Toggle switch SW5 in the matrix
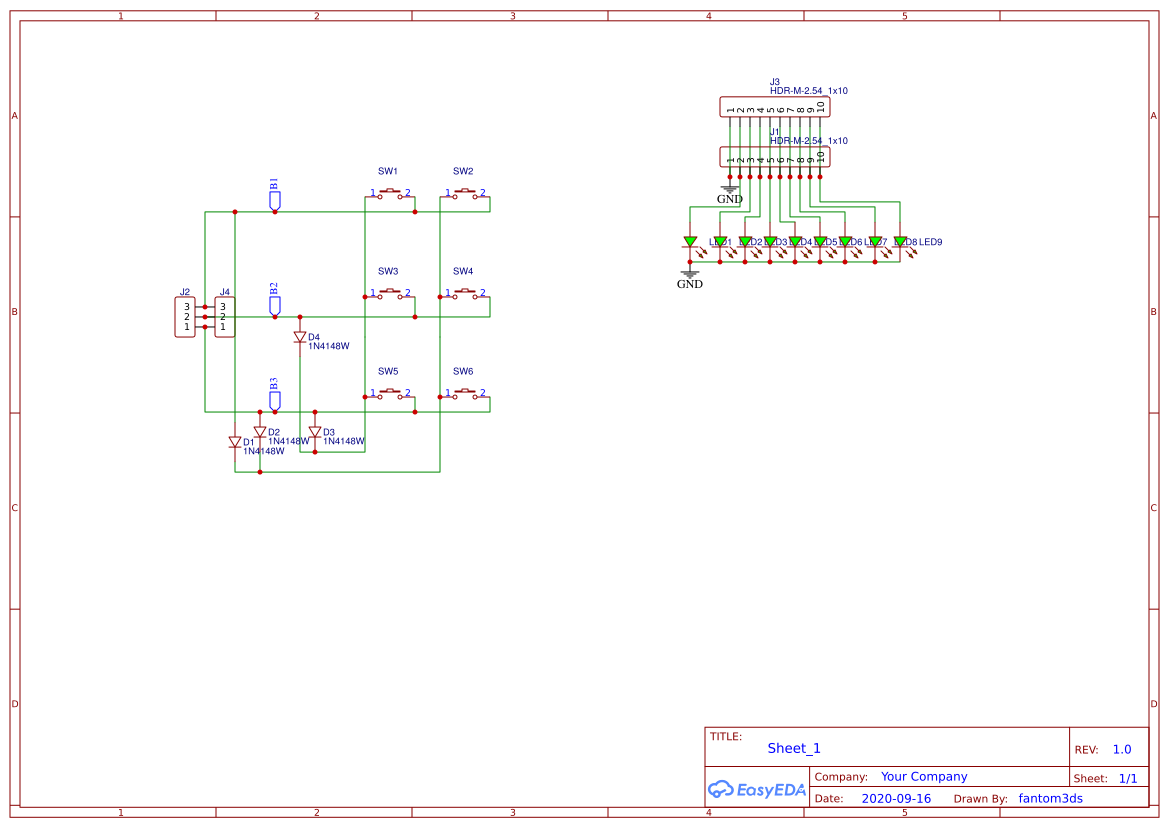The width and height of the screenshot is (1169, 828). click(x=388, y=394)
